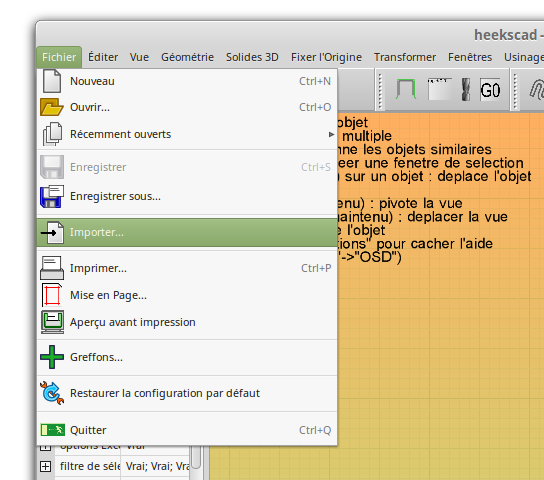Viewport: 544px width, 480px height.
Task: Open the Transformer menu
Action: click(405, 57)
